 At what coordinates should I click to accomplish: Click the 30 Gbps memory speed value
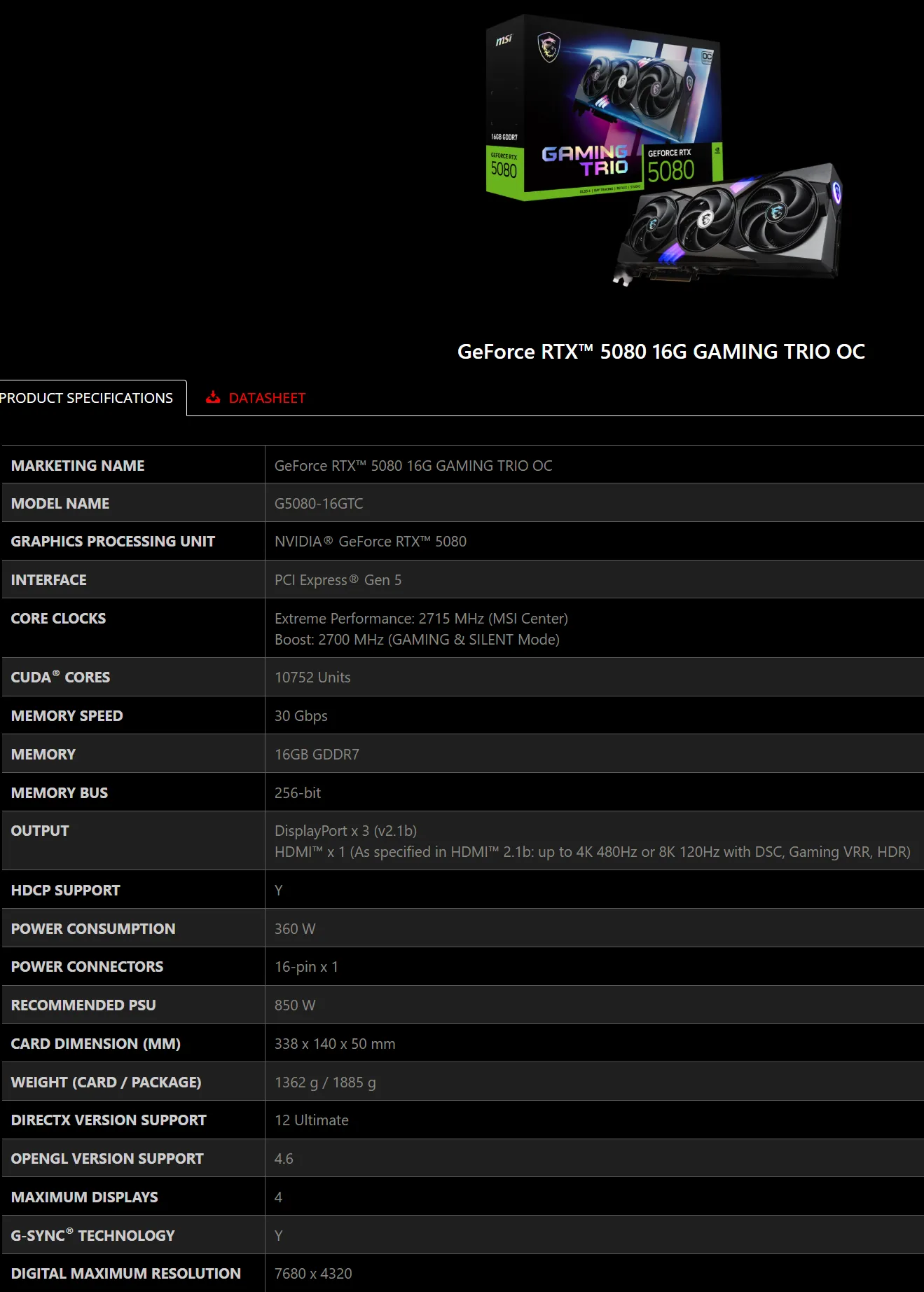pos(301,716)
